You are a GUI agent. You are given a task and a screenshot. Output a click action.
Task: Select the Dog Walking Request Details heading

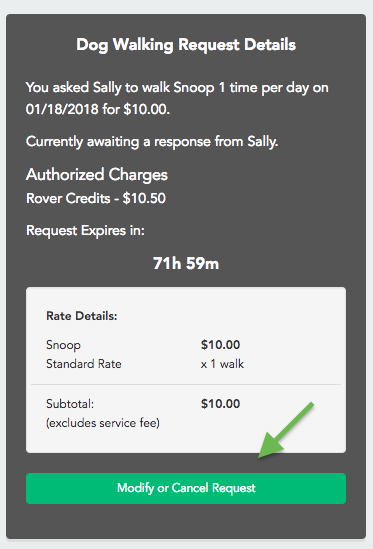pyautogui.click(x=186, y=45)
